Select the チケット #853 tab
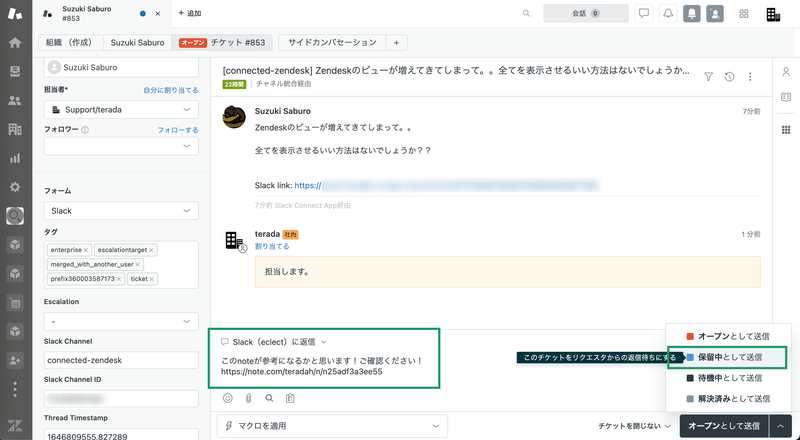Viewport: 800px width, 440px height. coord(222,42)
